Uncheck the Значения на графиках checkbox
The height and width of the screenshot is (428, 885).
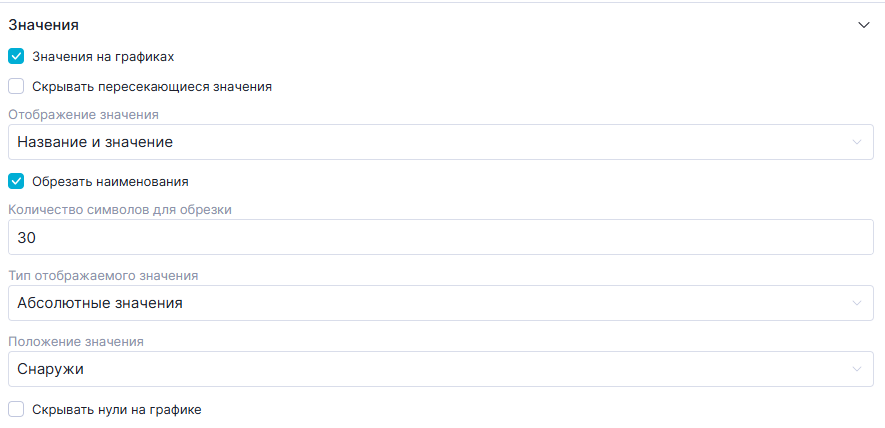click(16, 57)
